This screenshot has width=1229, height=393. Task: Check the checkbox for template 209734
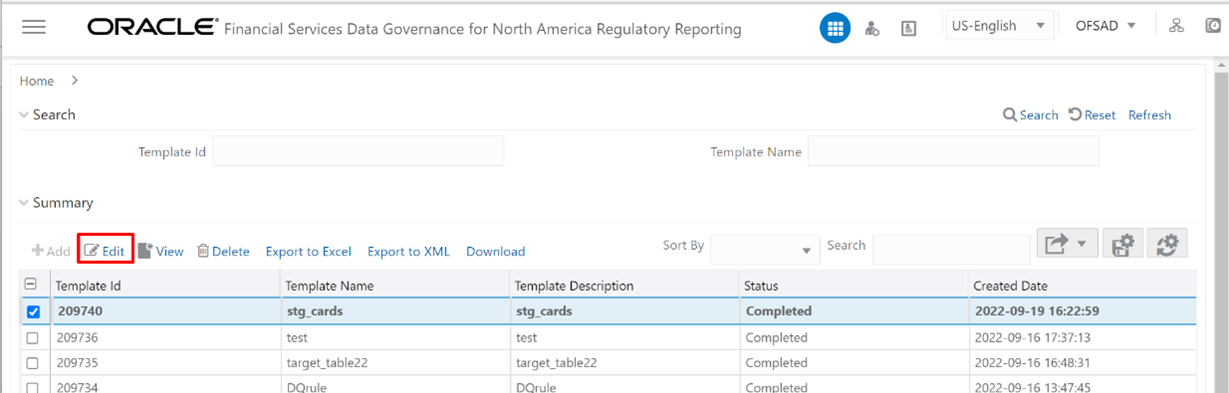pyautogui.click(x=32, y=387)
